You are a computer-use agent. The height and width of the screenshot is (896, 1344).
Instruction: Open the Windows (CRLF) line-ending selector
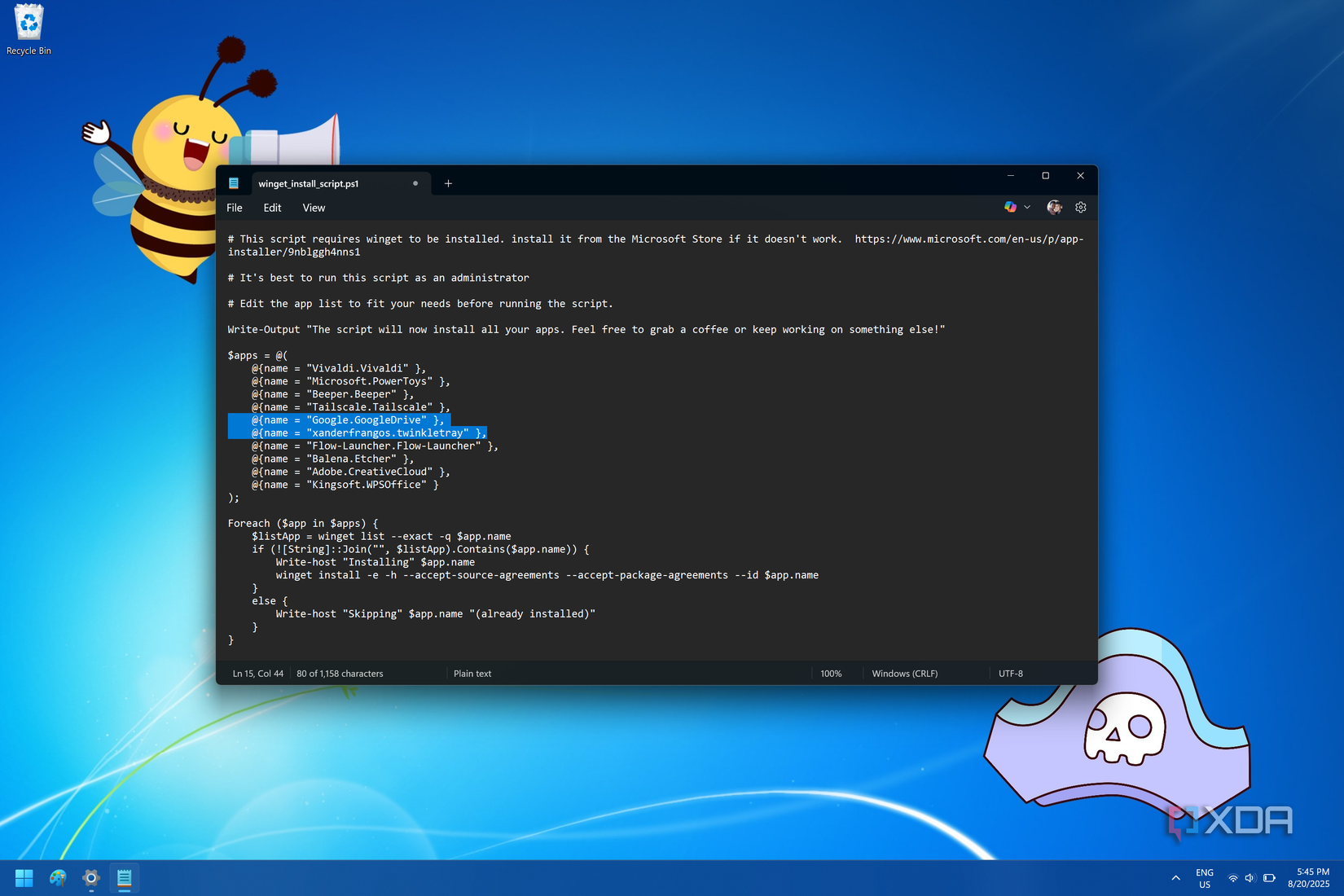coord(904,674)
